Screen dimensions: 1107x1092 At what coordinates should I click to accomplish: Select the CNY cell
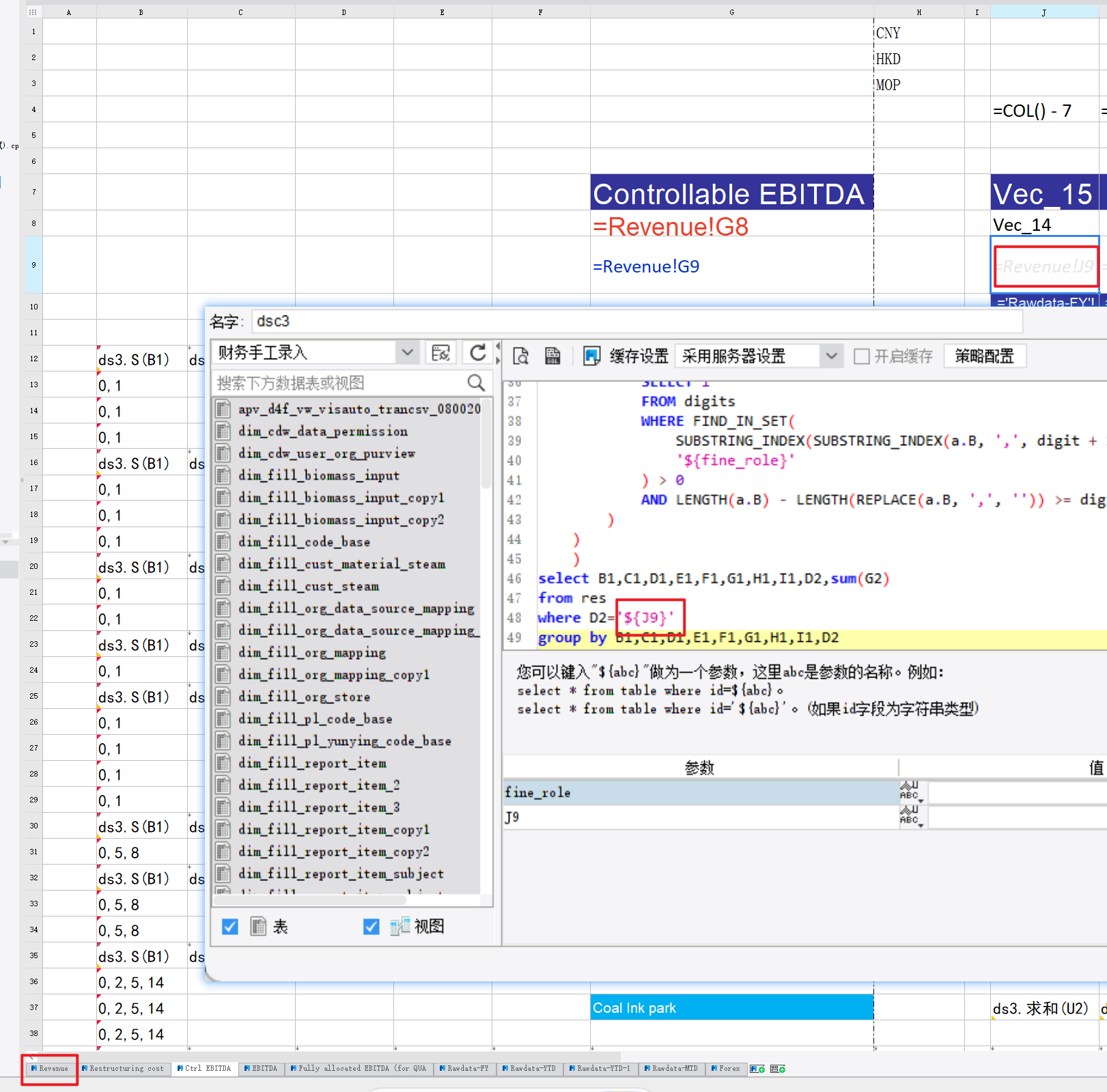point(919,31)
